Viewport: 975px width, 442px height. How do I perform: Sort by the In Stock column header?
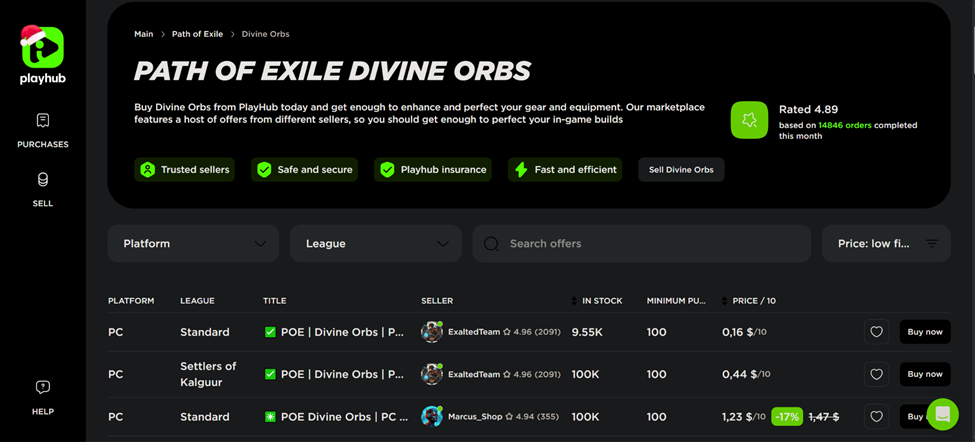click(x=601, y=301)
